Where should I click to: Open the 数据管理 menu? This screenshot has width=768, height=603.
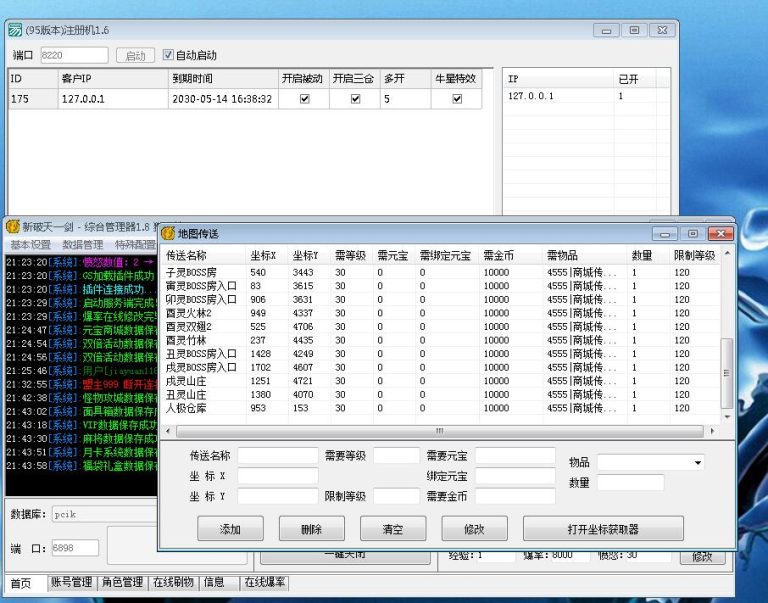[x=82, y=245]
